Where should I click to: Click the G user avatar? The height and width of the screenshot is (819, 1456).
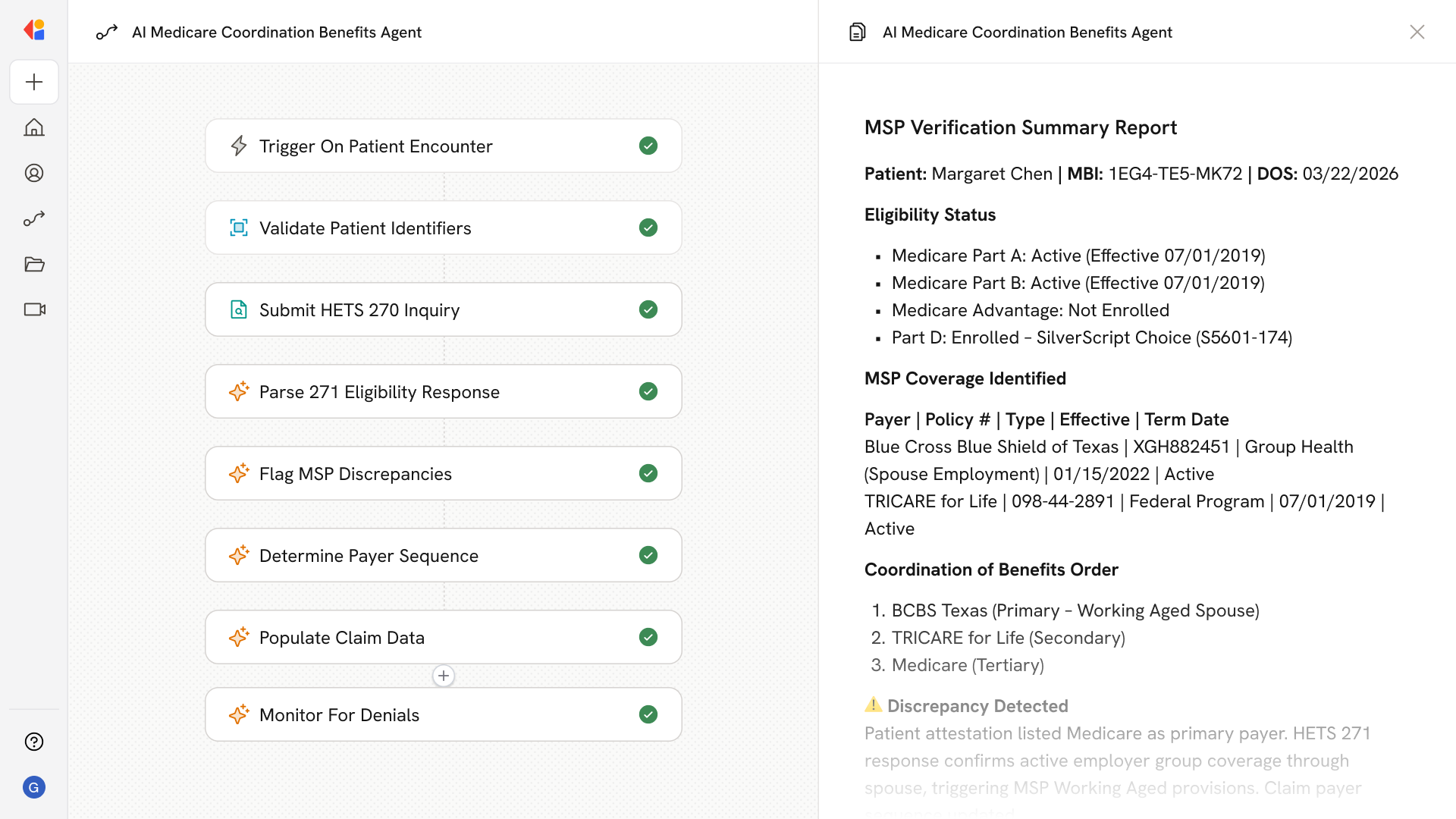click(x=34, y=787)
